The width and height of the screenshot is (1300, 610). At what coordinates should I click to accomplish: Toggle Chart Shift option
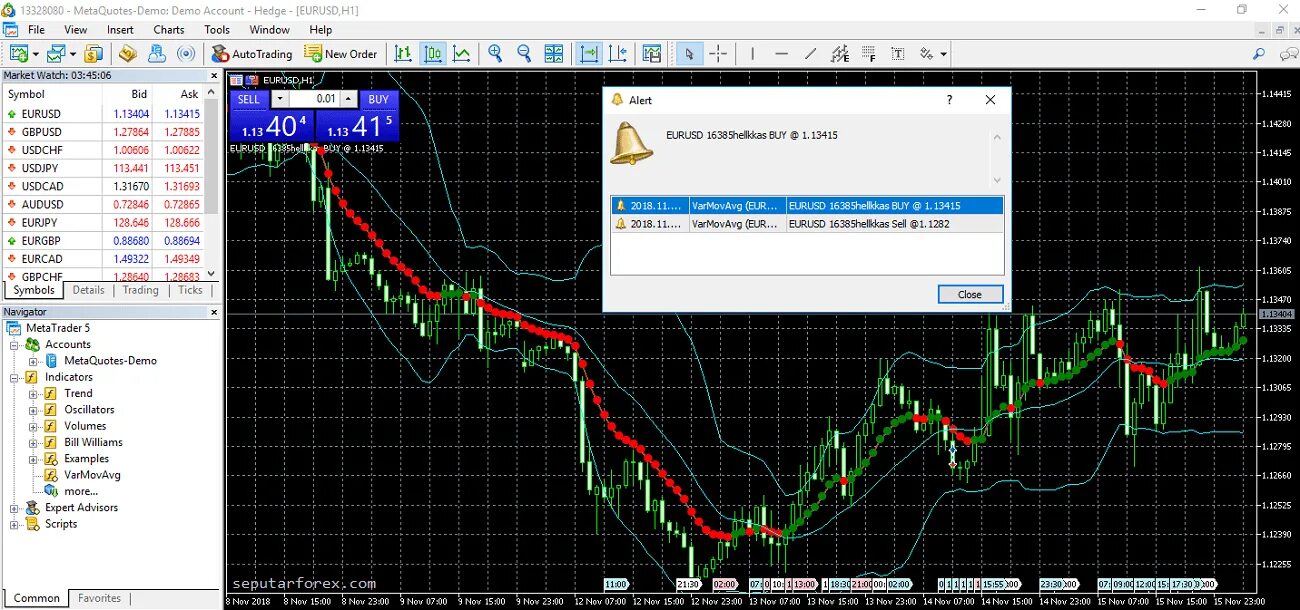tap(618, 54)
